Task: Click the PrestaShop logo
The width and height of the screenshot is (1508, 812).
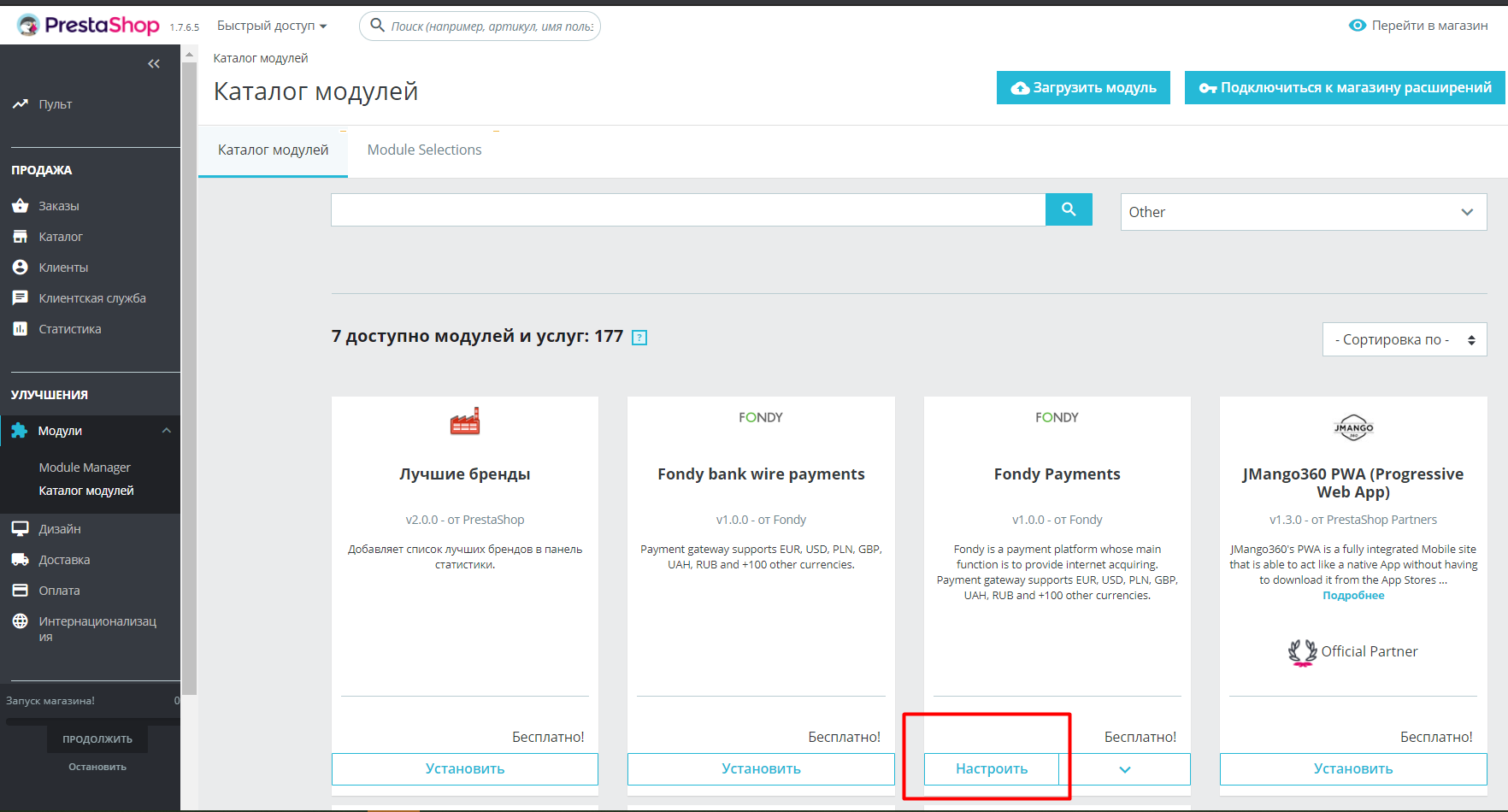Action: [x=88, y=26]
